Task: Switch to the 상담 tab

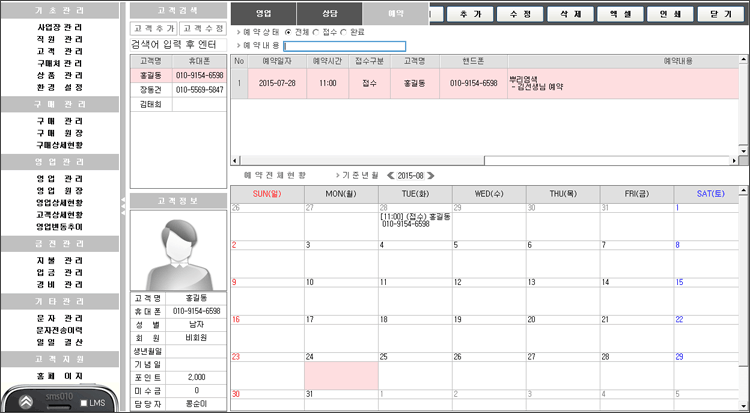Action: click(x=328, y=13)
